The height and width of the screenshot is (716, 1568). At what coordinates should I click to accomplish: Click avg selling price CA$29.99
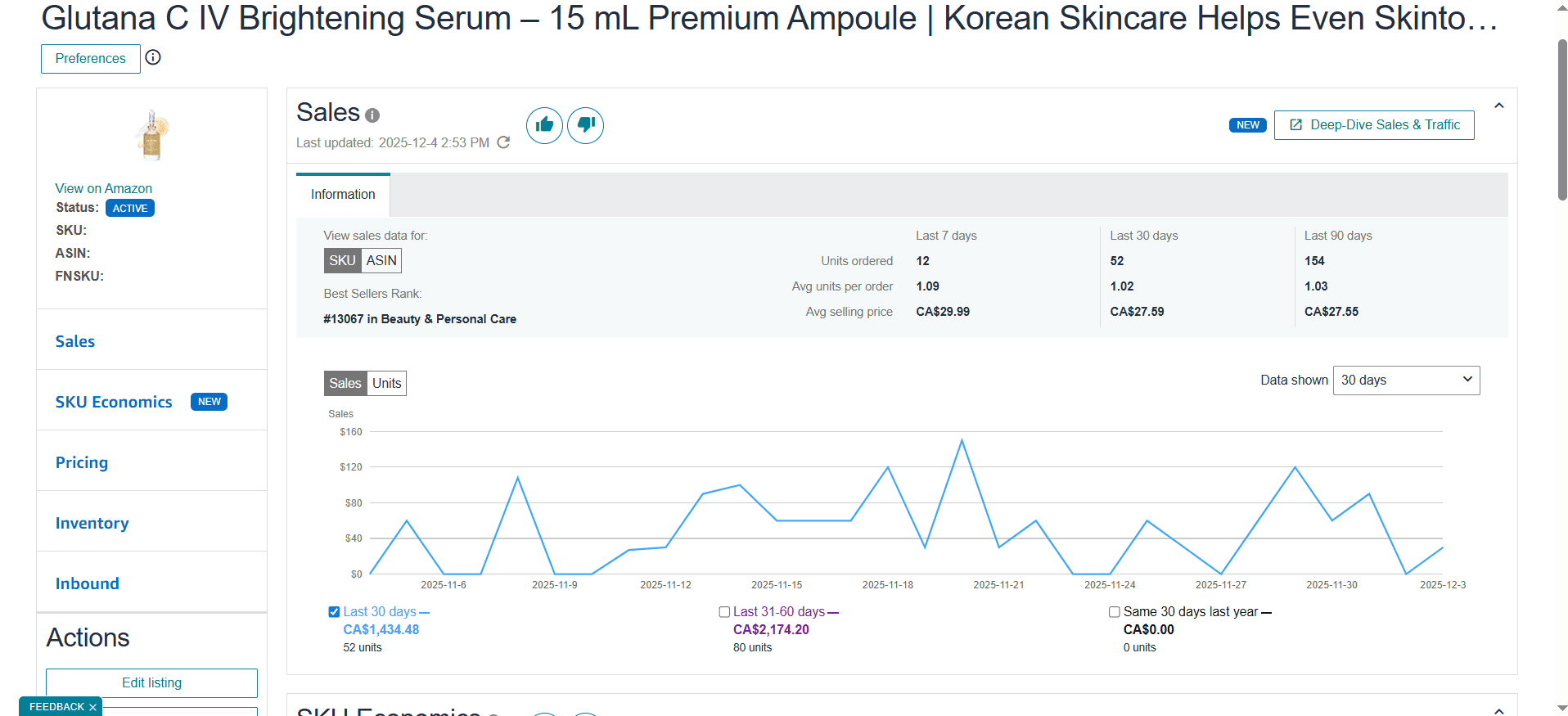coord(943,312)
